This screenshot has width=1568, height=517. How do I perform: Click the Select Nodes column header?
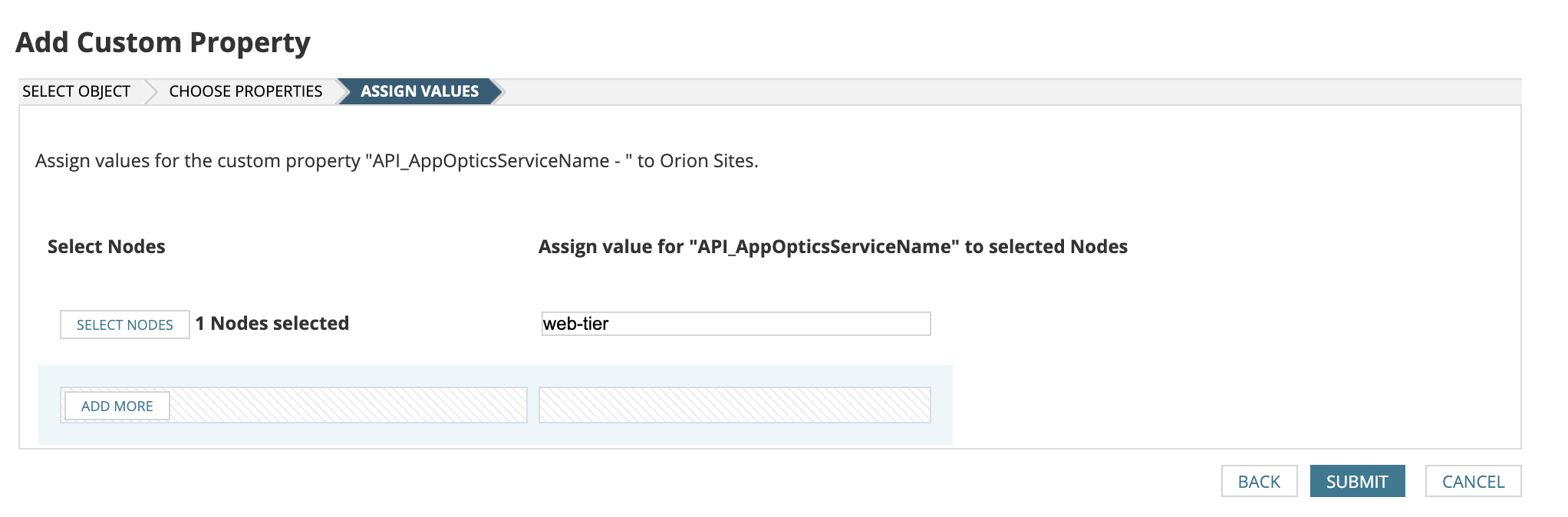[106, 247]
